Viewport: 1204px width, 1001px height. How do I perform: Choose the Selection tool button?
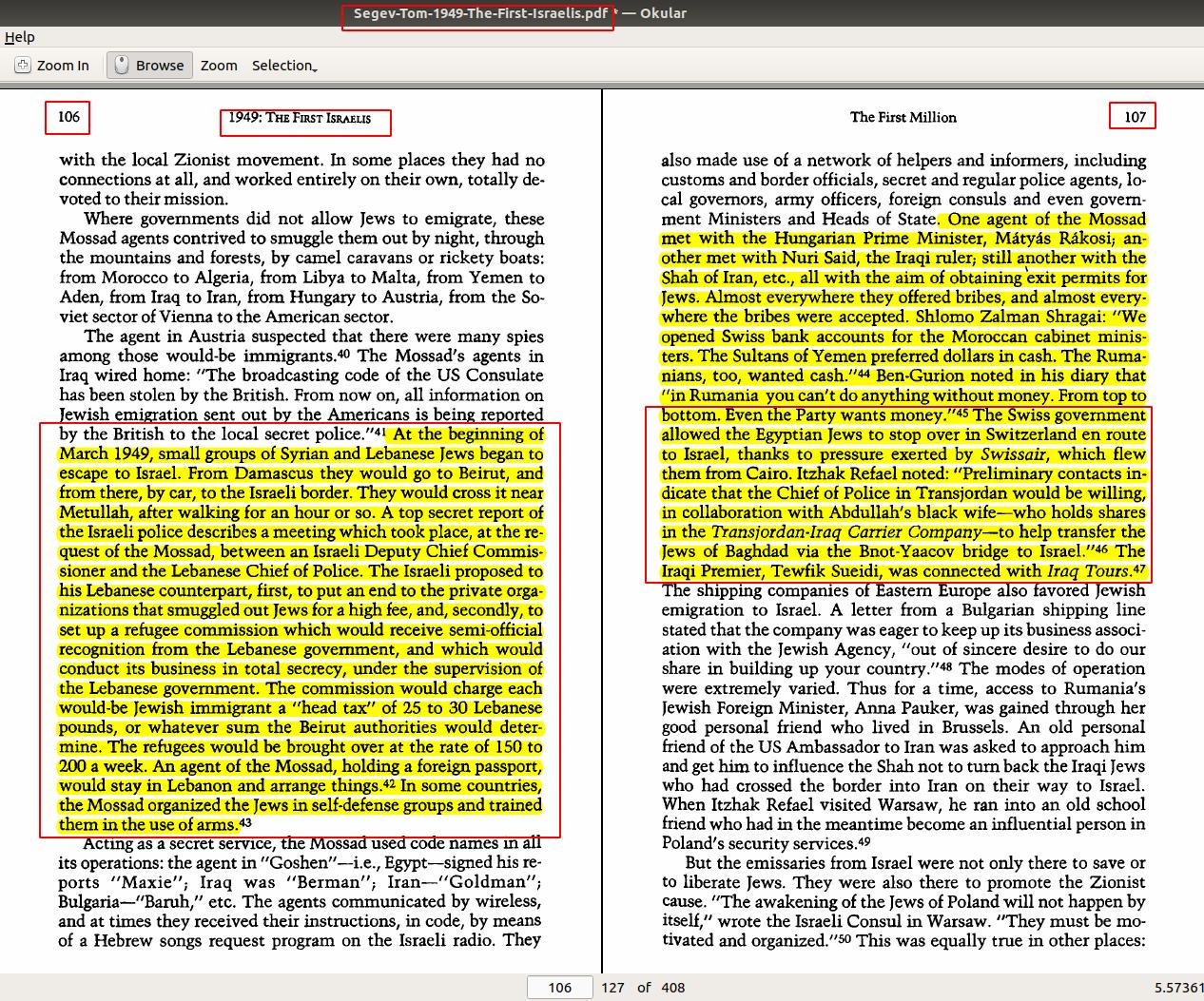(x=282, y=66)
